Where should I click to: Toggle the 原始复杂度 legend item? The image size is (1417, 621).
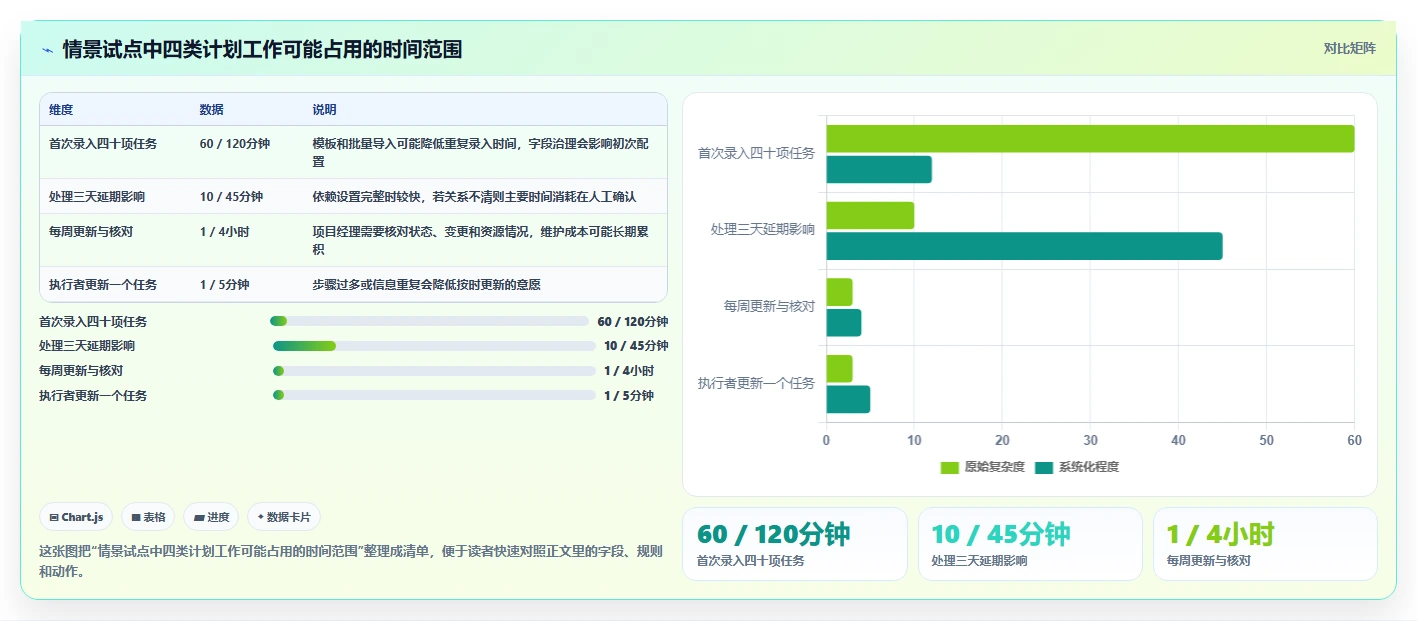(x=983, y=467)
